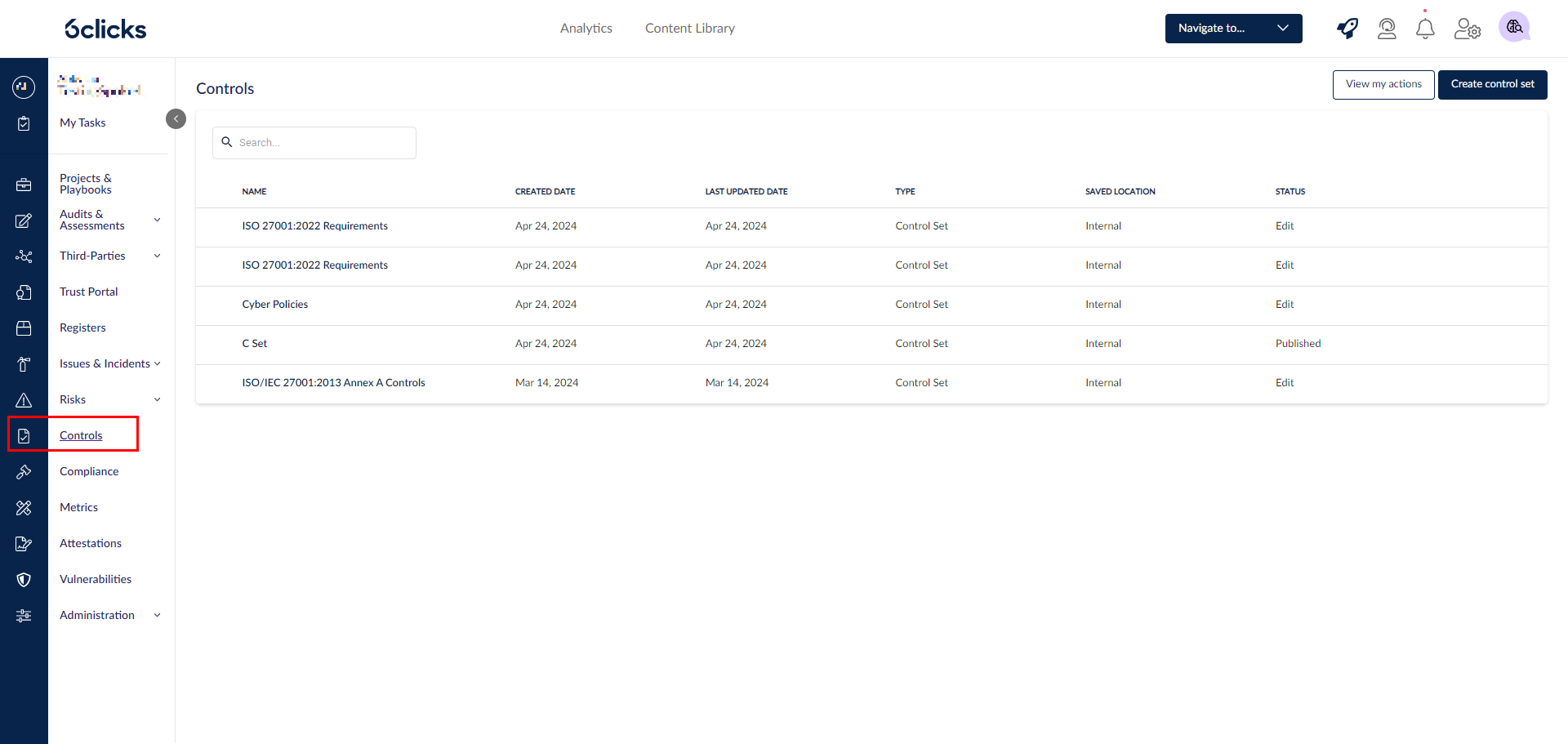This screenshot has height=744, width=1568.
Task: Click Create control set button
Action: pos(1492,84)
